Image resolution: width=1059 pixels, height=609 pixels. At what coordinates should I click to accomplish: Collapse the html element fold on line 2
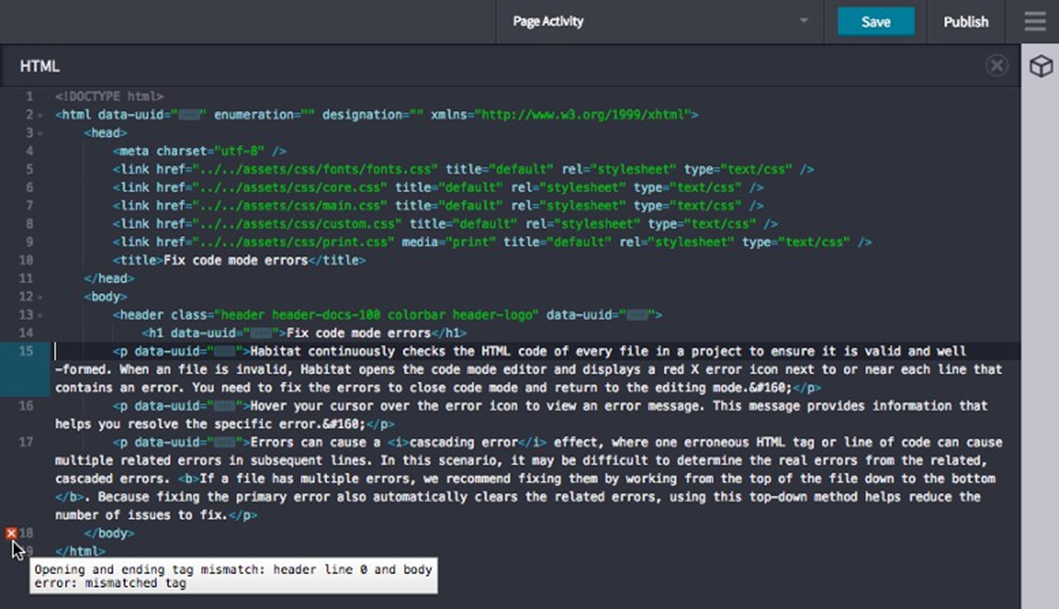click(42, 114)
